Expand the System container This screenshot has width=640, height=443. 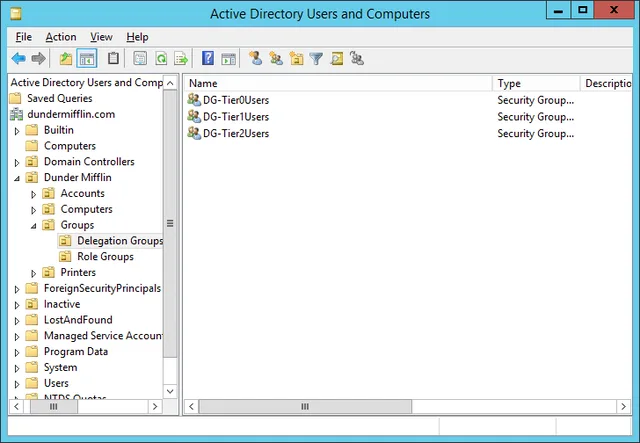(17, 368)
